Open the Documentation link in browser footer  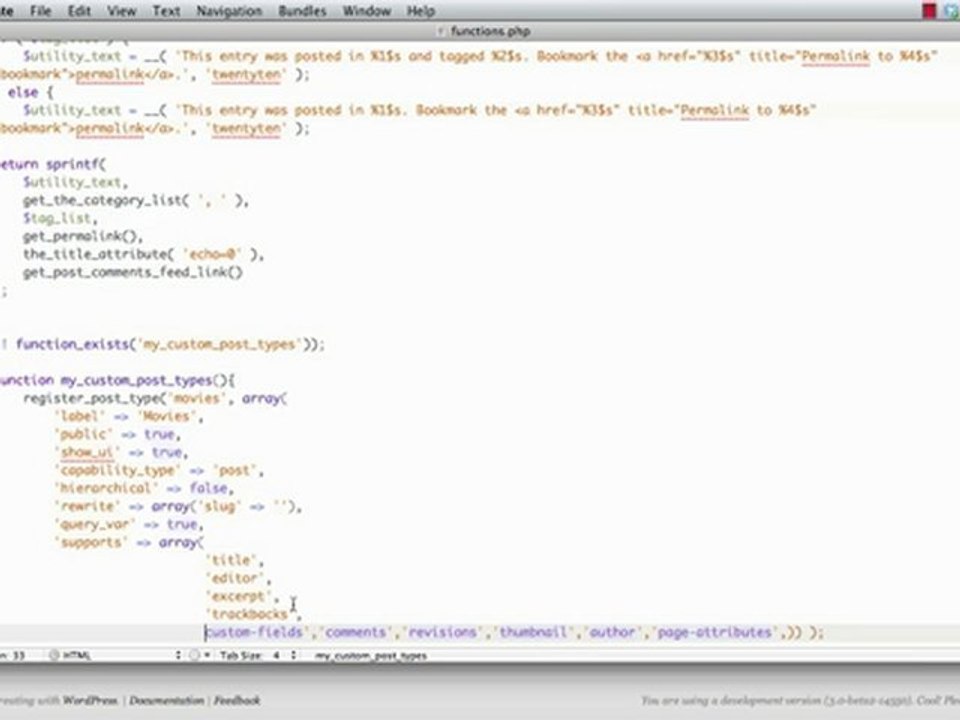pos(167,700)
